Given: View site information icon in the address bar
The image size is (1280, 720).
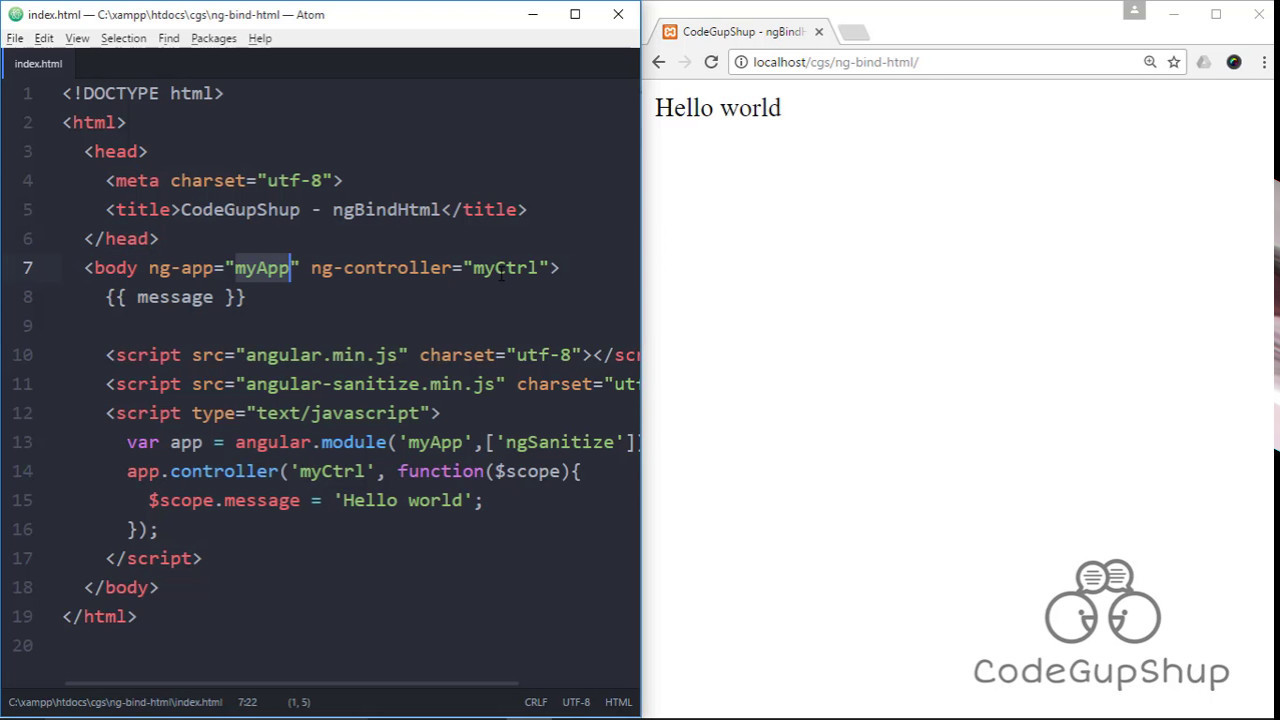Looking at the screenshot, I should click(741, 62).
